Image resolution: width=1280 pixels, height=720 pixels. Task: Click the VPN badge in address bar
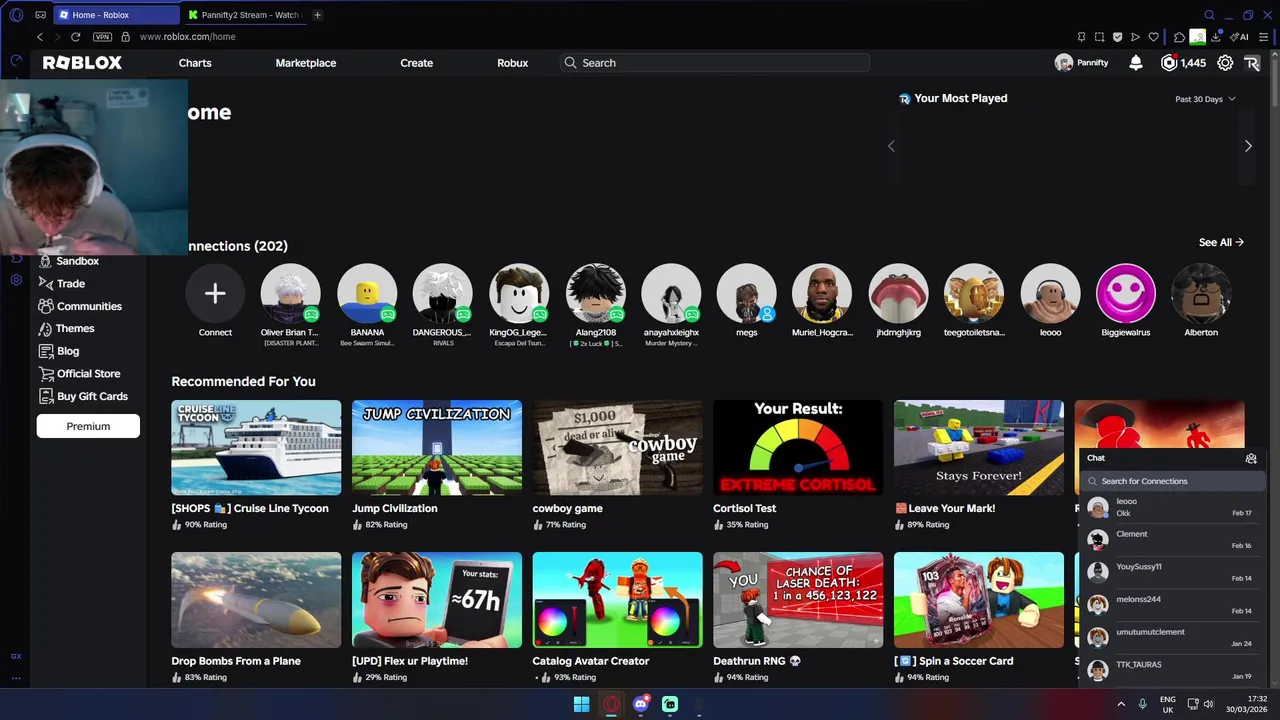point(102,37)
